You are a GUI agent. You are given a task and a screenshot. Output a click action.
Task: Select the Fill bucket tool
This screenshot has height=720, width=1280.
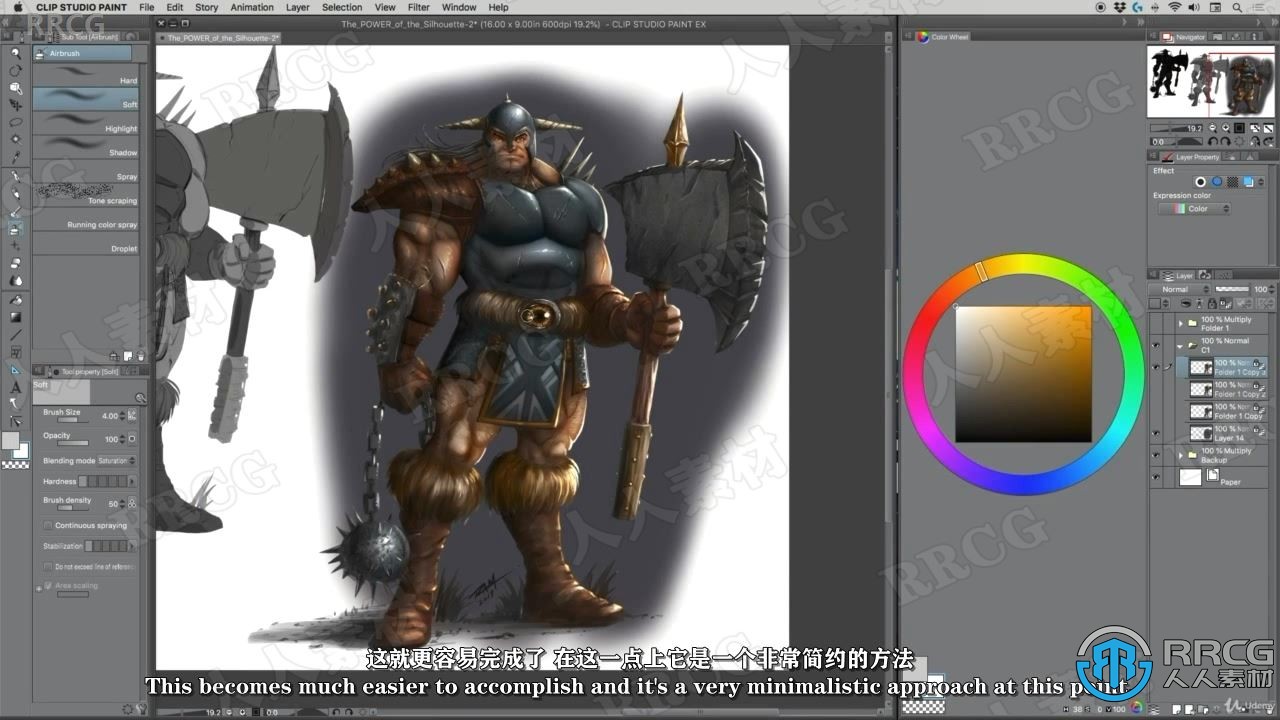pos(15,299)
